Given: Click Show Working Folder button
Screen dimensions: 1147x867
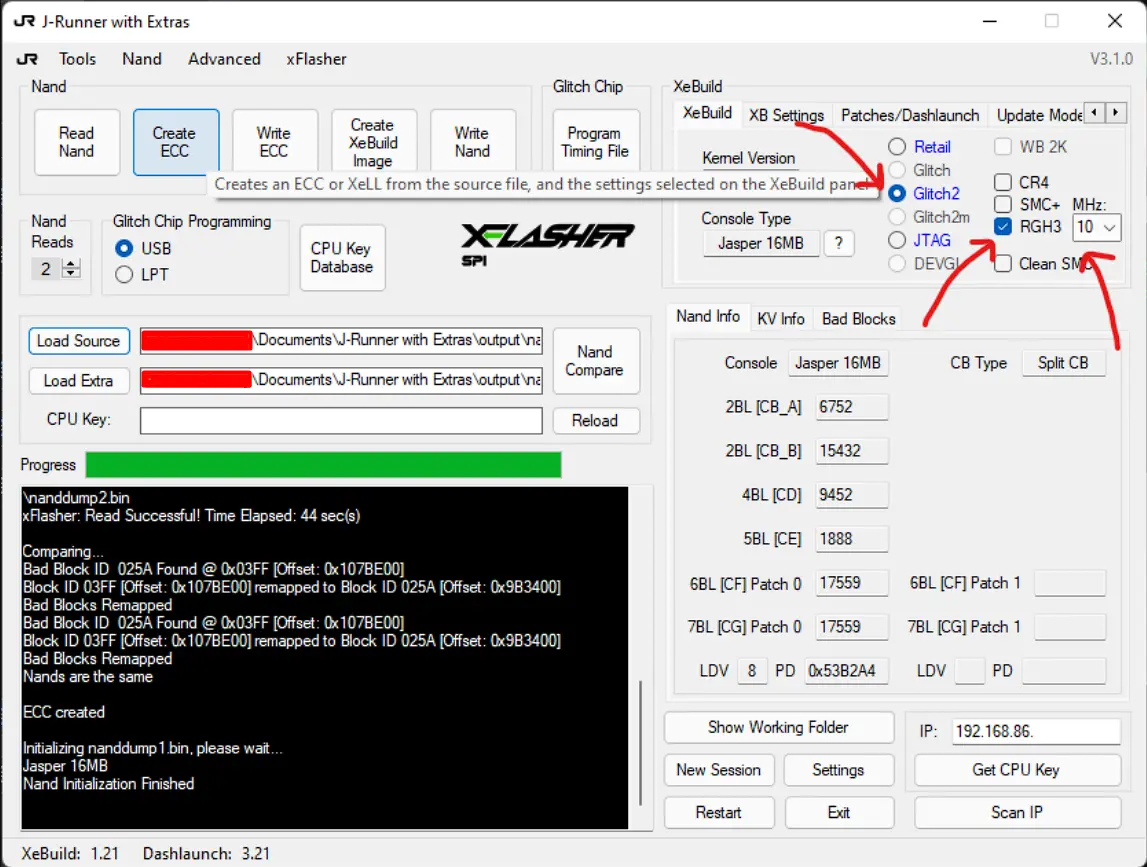Looking at the screenshot, I should tap(778, 727).
